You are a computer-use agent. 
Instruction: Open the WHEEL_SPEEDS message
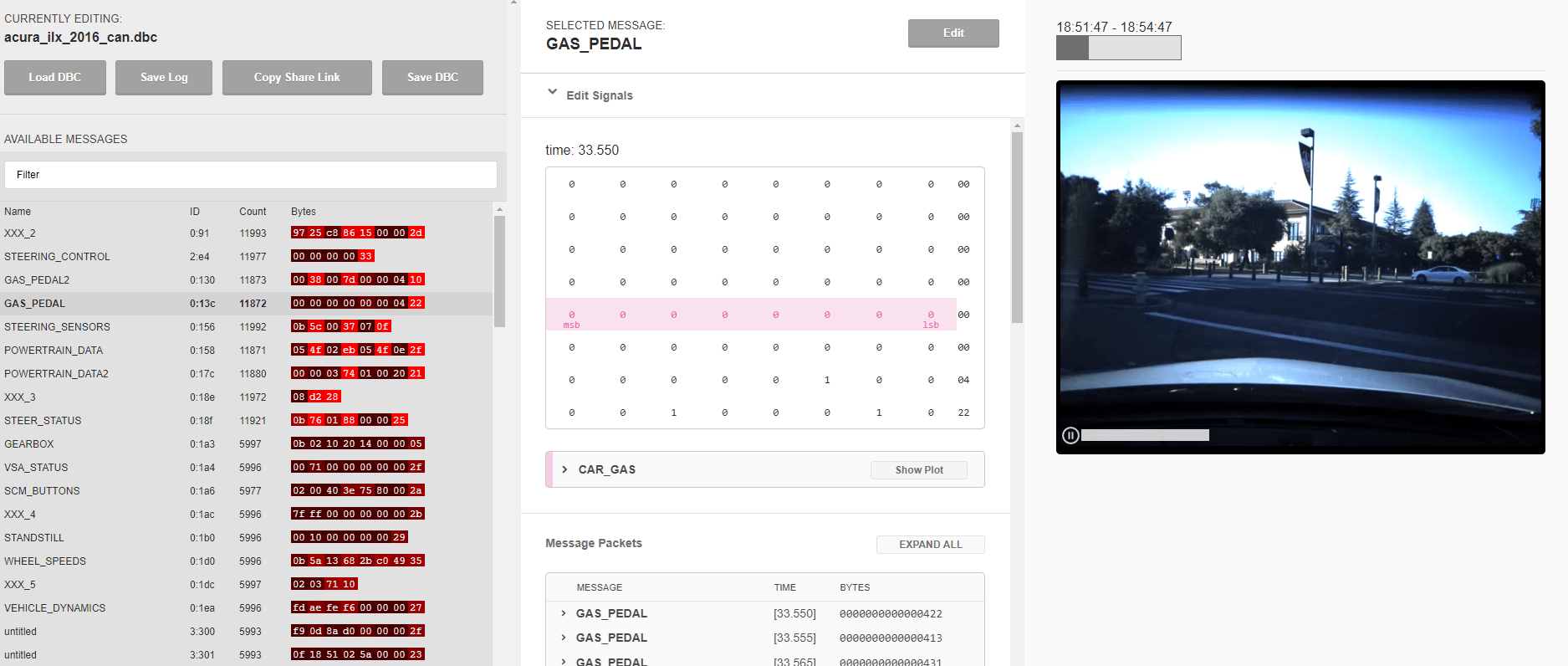pyautogui.click(x=45, y=561)
